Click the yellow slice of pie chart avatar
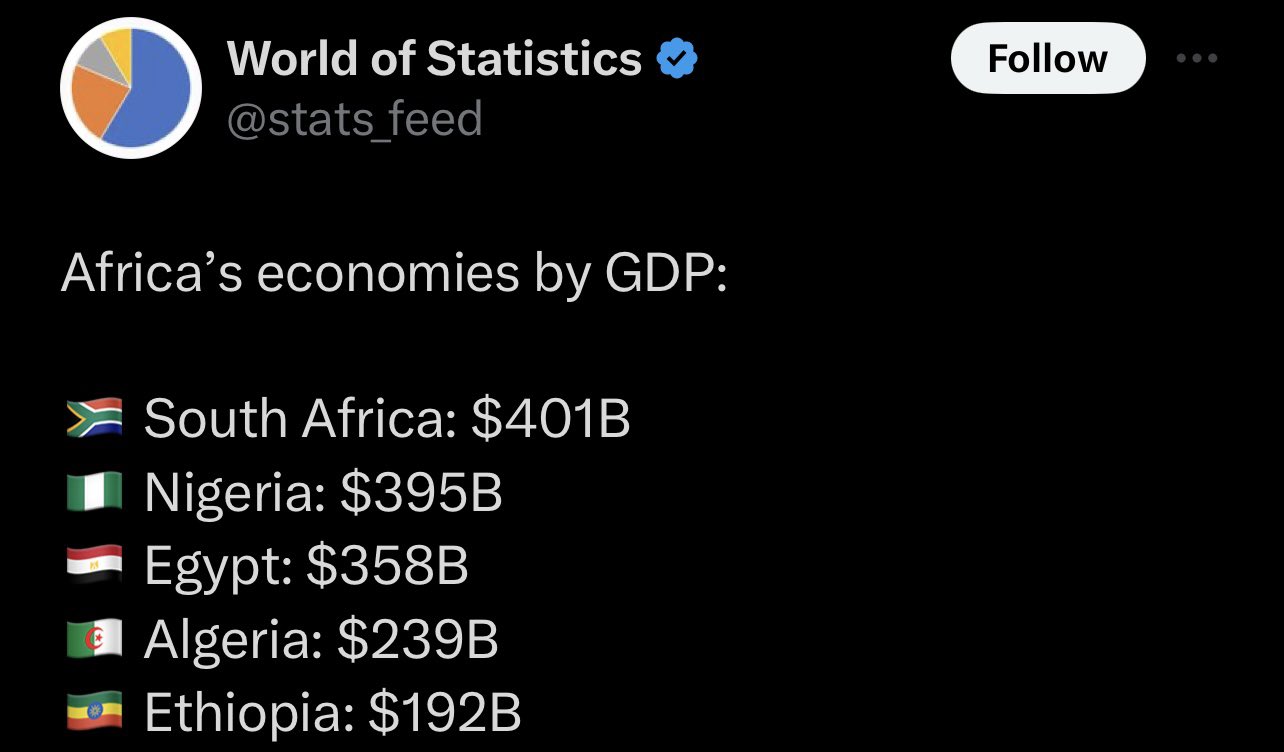Viewport: 1284px width, 752px height. (x=116, y=46)
